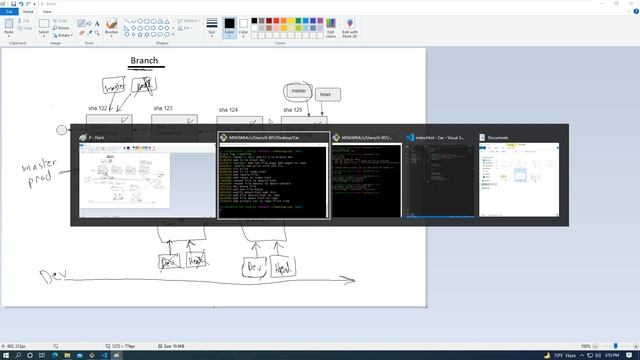The height and width of the screenshot is (360, 640).
Task: Pick the purple color swatch
Action: 320,21
